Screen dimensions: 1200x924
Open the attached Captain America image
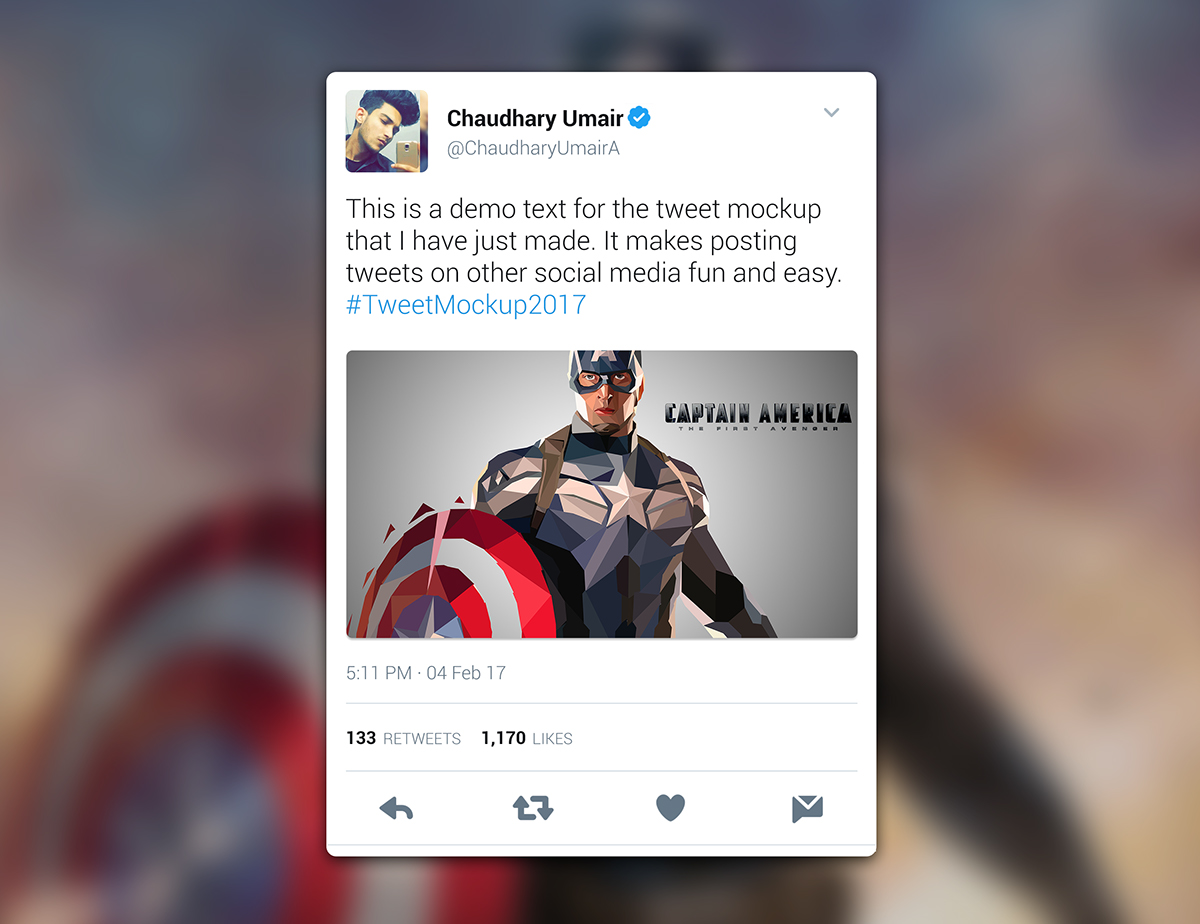tap(602, 494)
